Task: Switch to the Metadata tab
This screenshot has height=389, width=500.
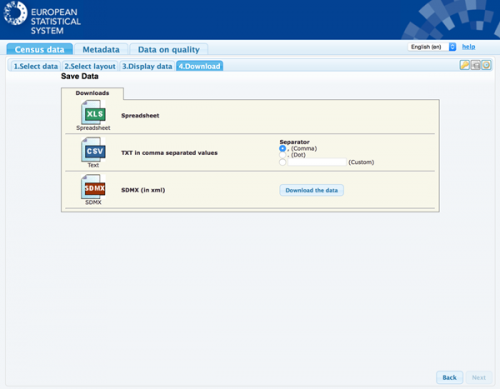Action: (x=101, y=49)
